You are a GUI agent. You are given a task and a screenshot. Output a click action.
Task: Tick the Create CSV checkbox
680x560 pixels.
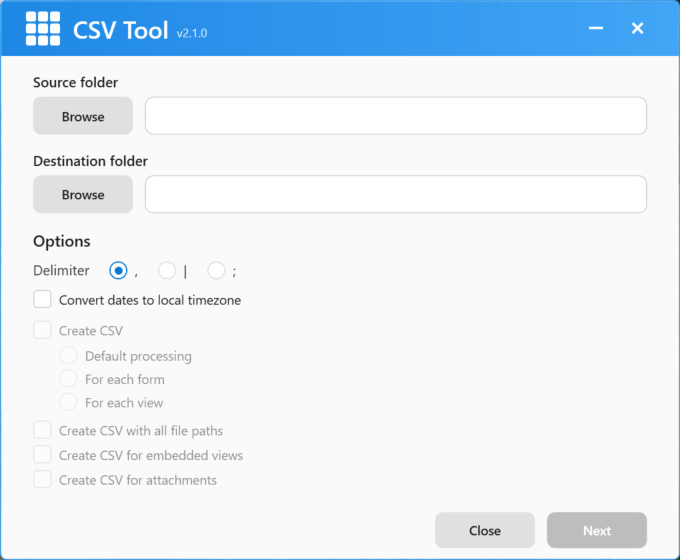(42, 330)
